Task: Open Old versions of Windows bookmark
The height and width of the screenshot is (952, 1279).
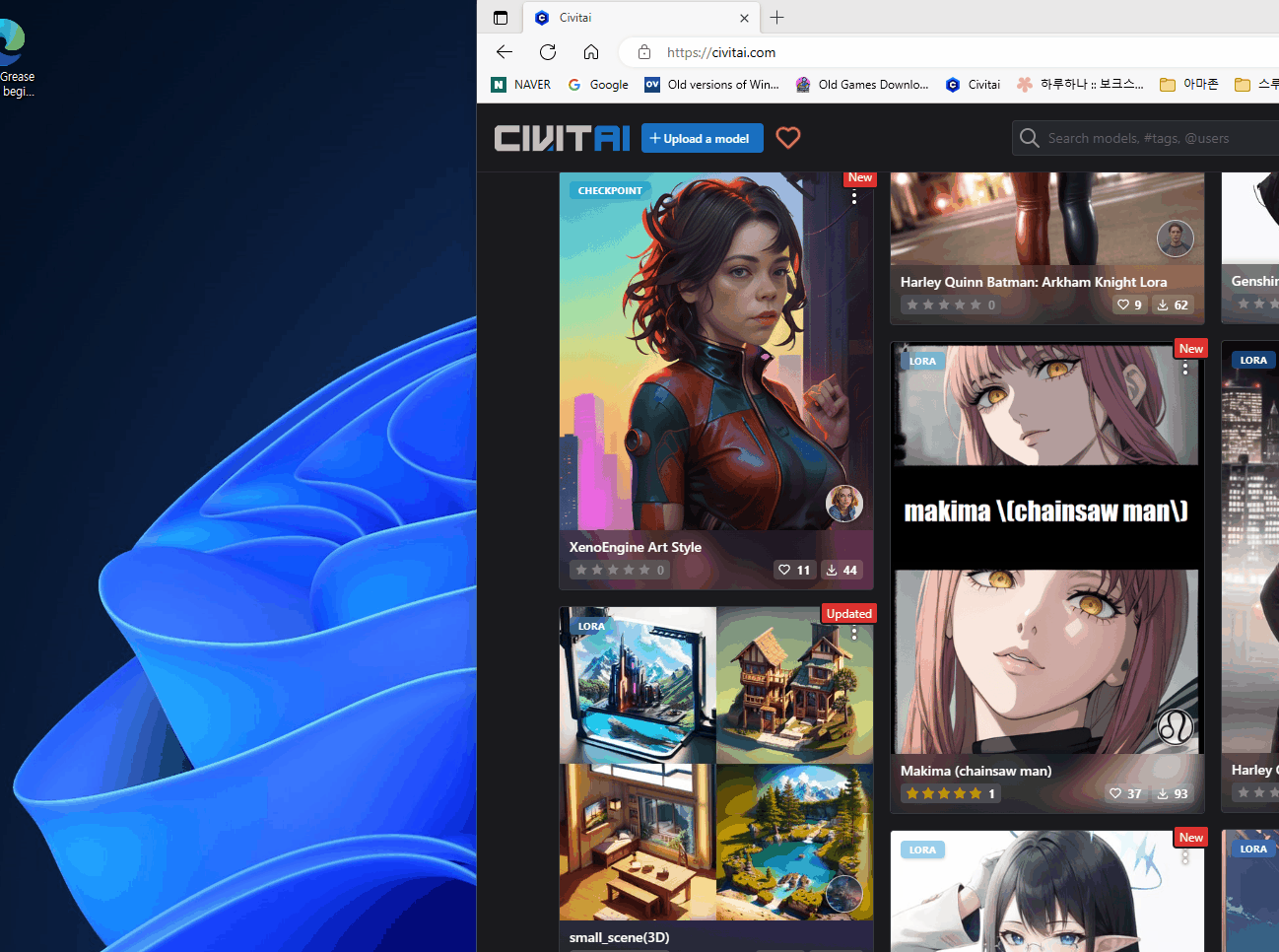Action: point(711,85)
